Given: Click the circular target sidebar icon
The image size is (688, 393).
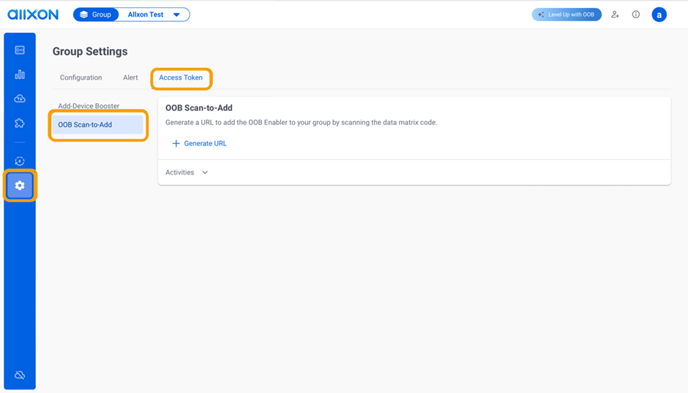Looking at the screenshot, I should coord(20,161).
